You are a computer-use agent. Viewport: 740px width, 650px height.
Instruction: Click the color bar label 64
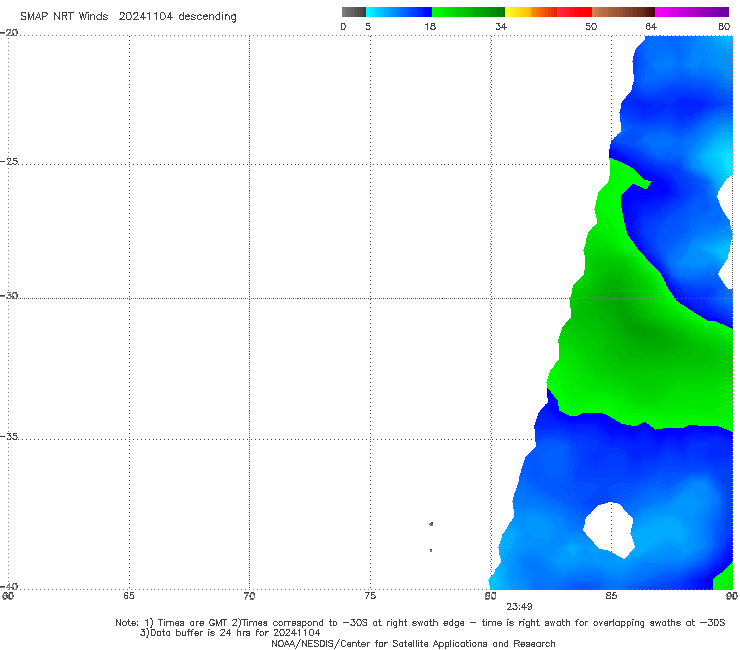[x=651, y=26]
